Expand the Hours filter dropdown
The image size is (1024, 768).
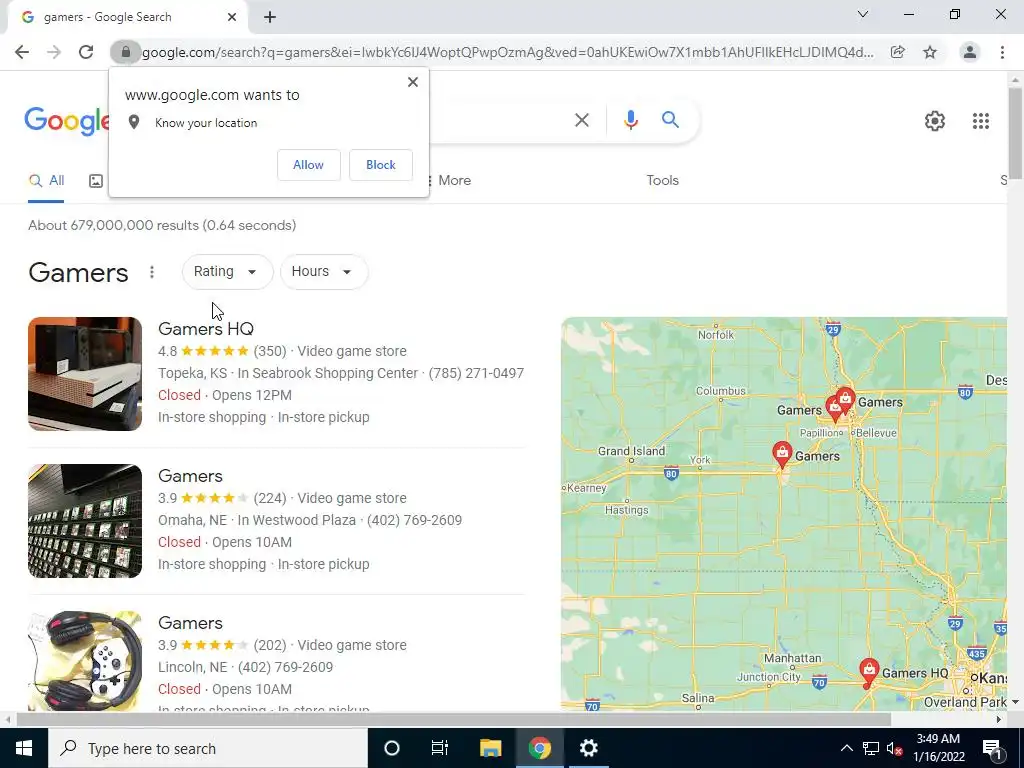click(x=323, y=272)
